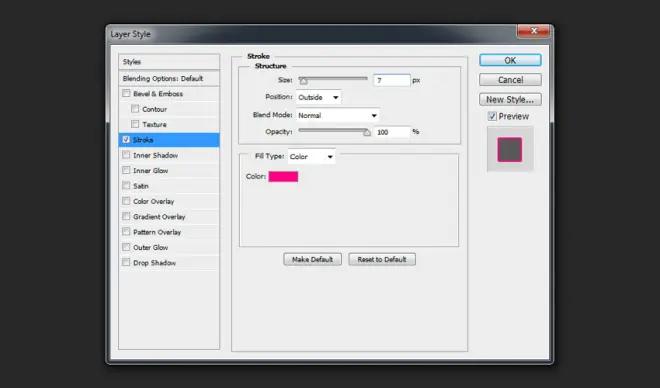Click New Style... button
Screen dimensions: 660x388
click(x=510, y=100)
